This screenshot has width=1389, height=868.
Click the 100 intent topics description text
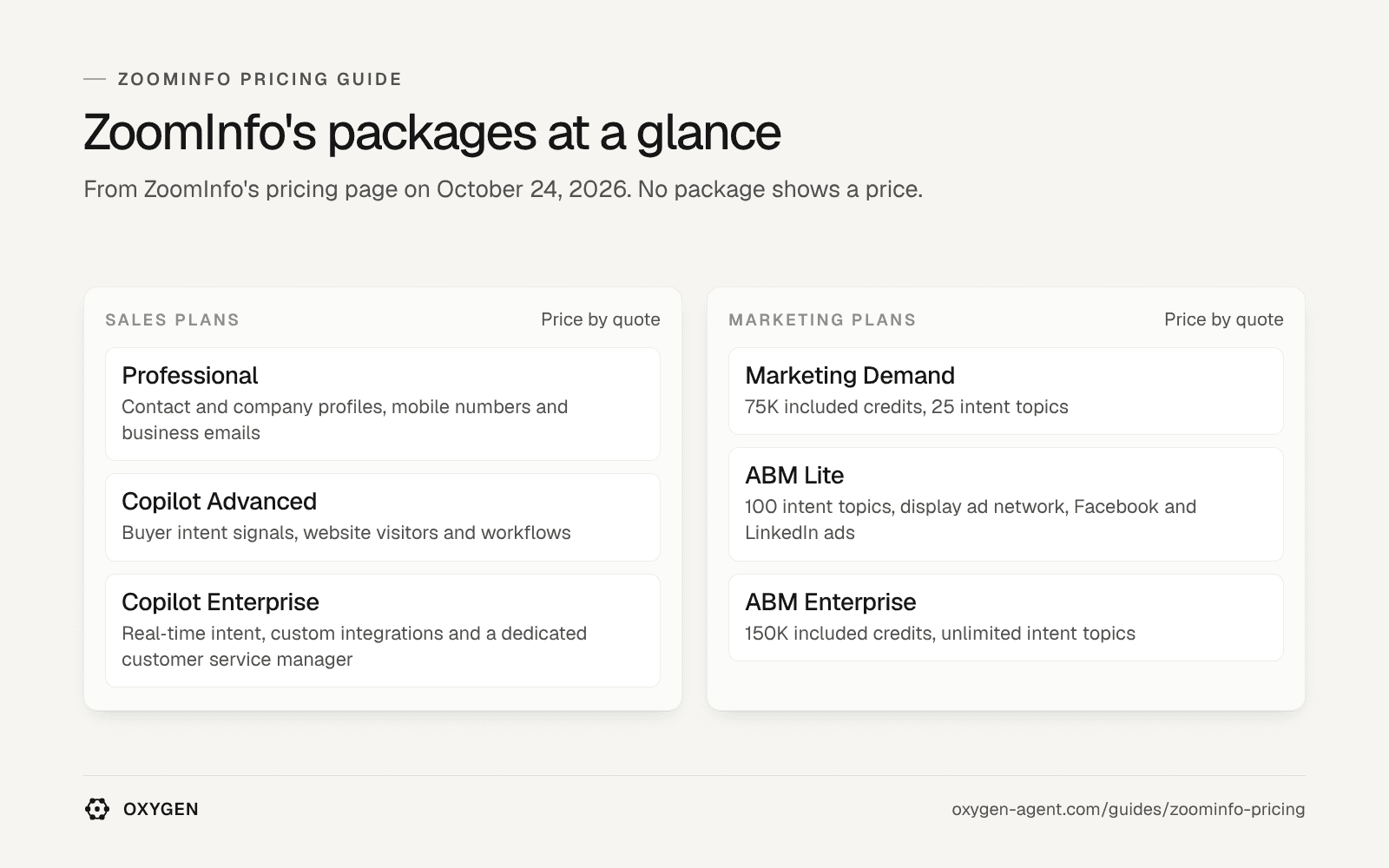[971, 520]
